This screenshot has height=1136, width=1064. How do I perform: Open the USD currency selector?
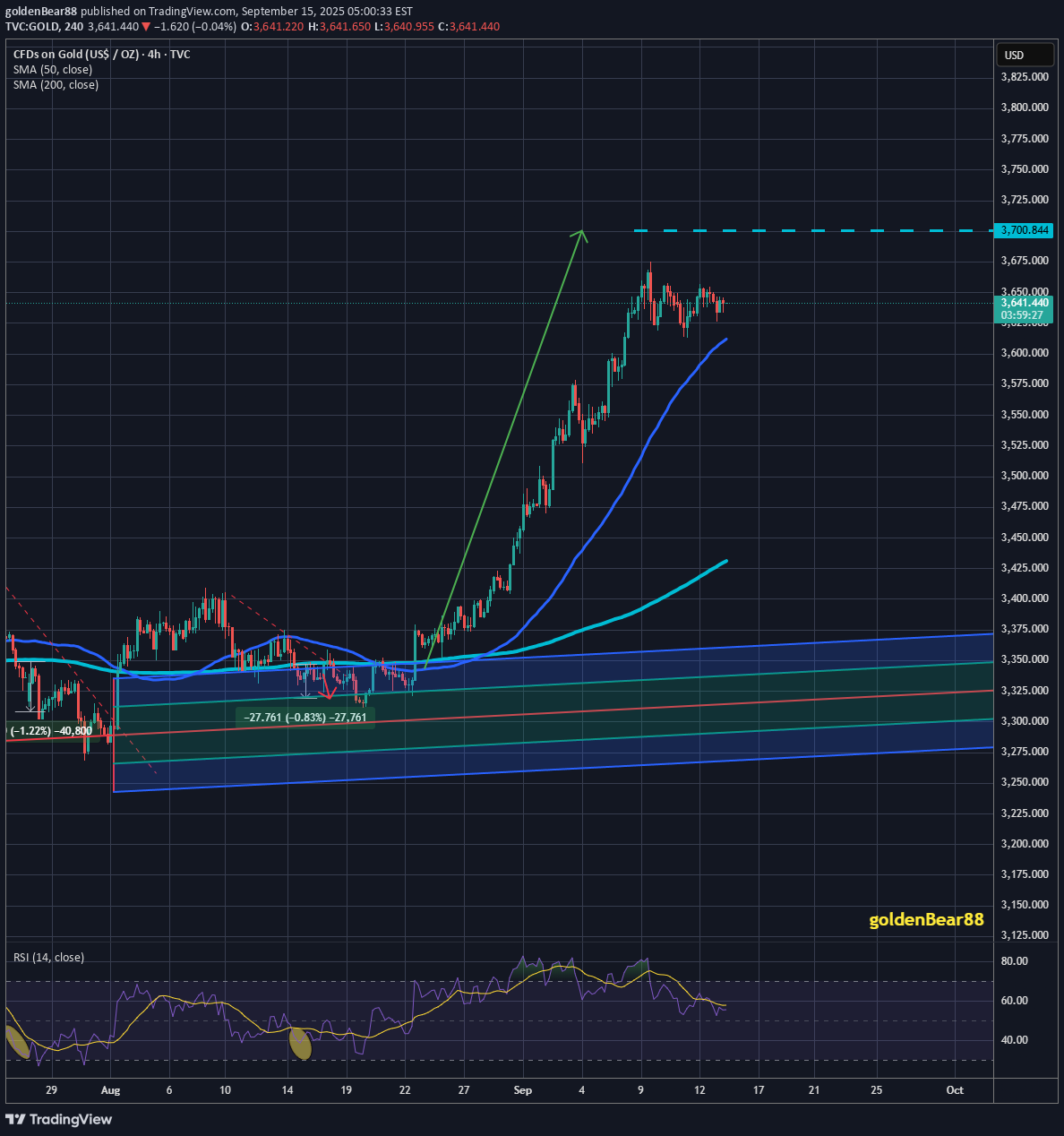tap(1025, 56)
